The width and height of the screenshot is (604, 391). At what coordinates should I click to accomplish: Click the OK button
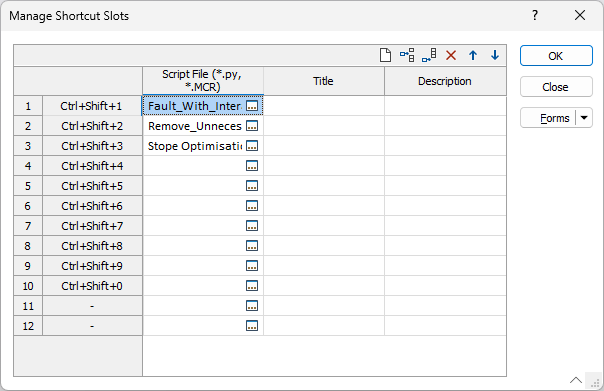556,56
